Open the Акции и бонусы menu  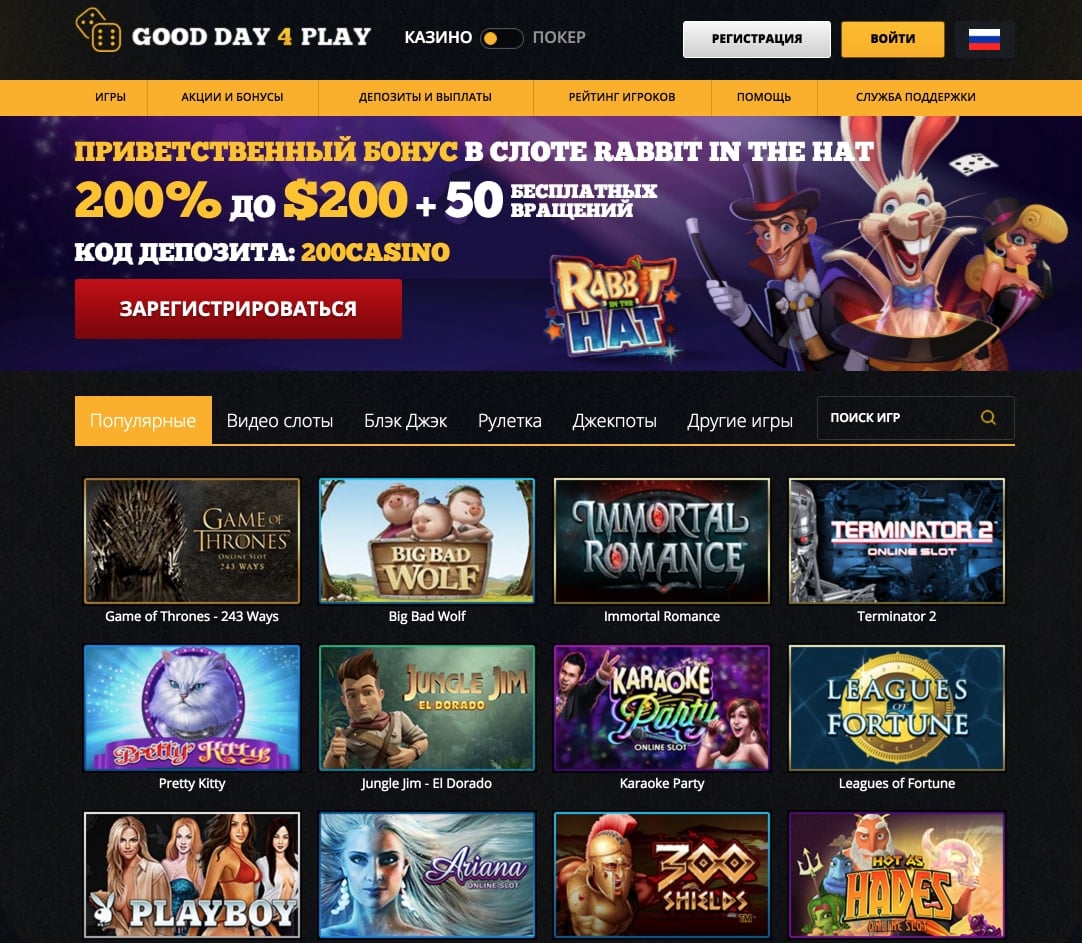233,97
